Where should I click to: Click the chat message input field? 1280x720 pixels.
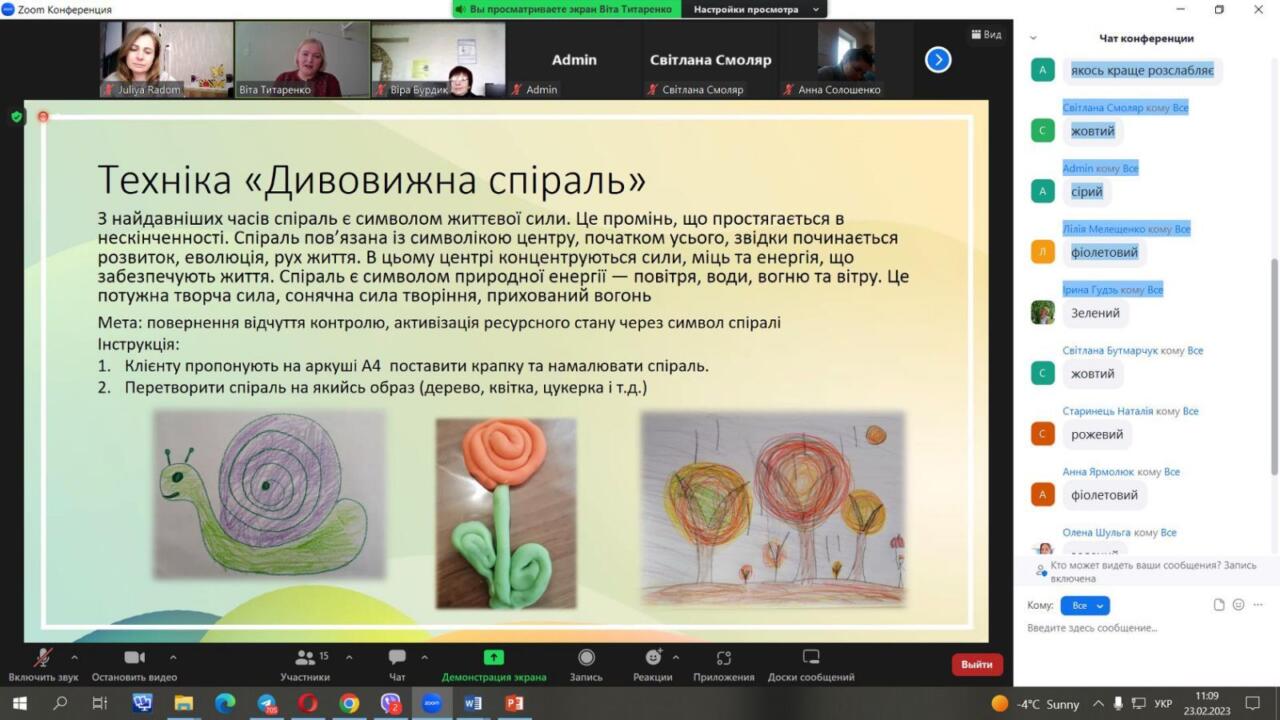(1146, 628)
